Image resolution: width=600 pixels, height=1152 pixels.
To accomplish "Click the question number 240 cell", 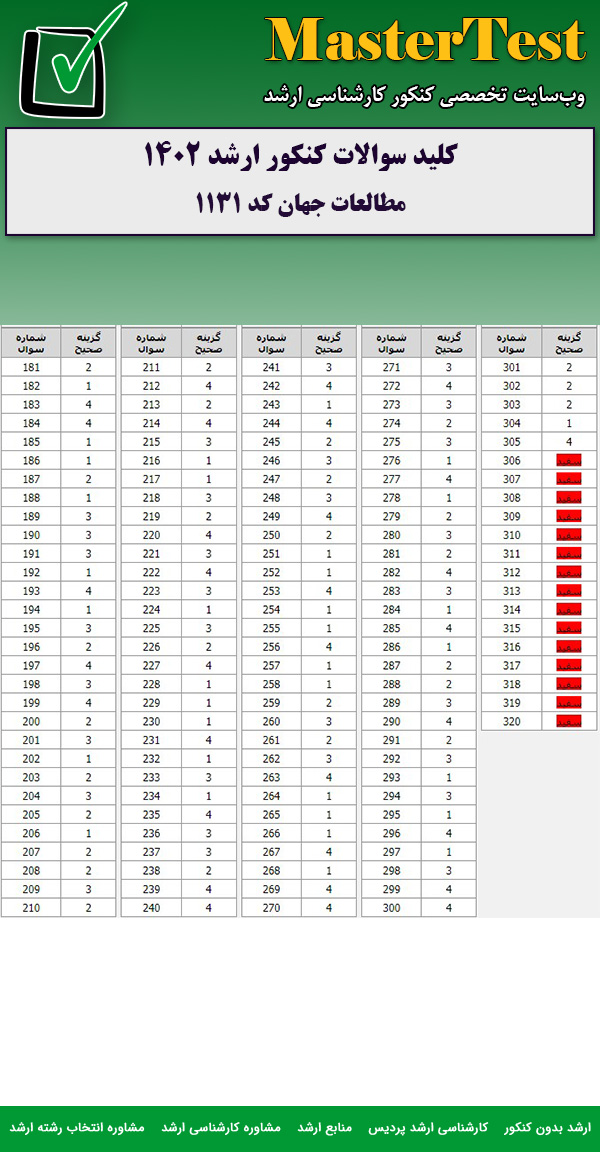I will point(151,907).
